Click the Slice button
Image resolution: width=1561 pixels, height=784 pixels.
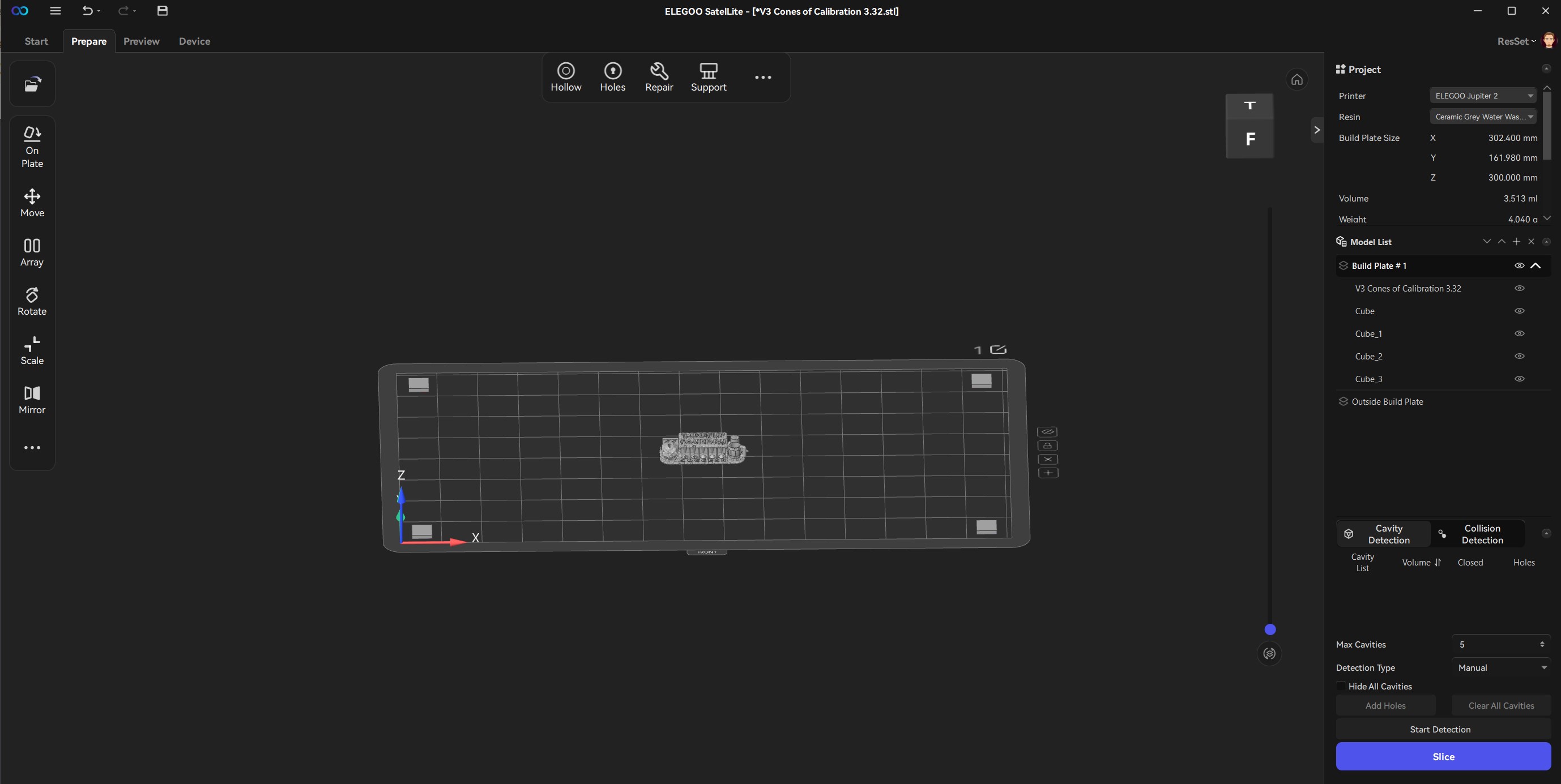click(x=1443, y=757)
